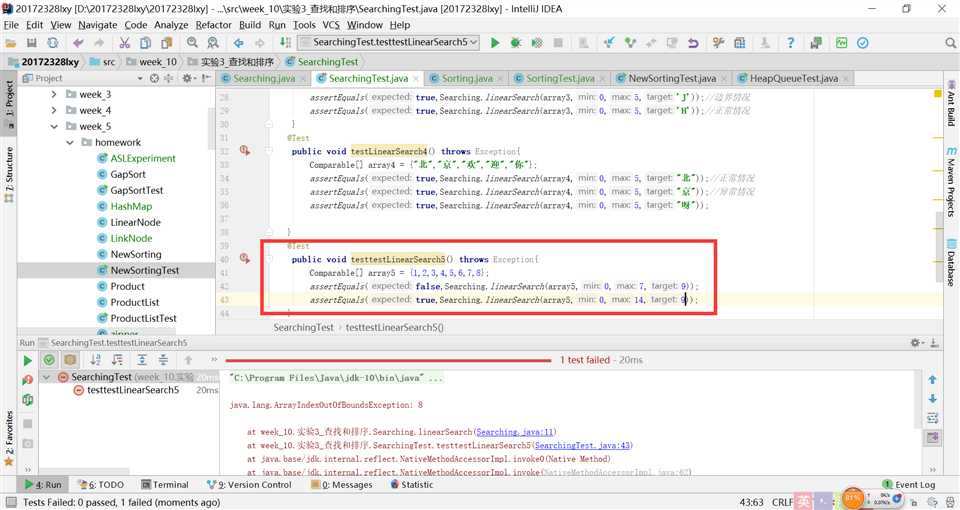Expand the week_3 folder
The image size is (960, 510).
(54, 94)
